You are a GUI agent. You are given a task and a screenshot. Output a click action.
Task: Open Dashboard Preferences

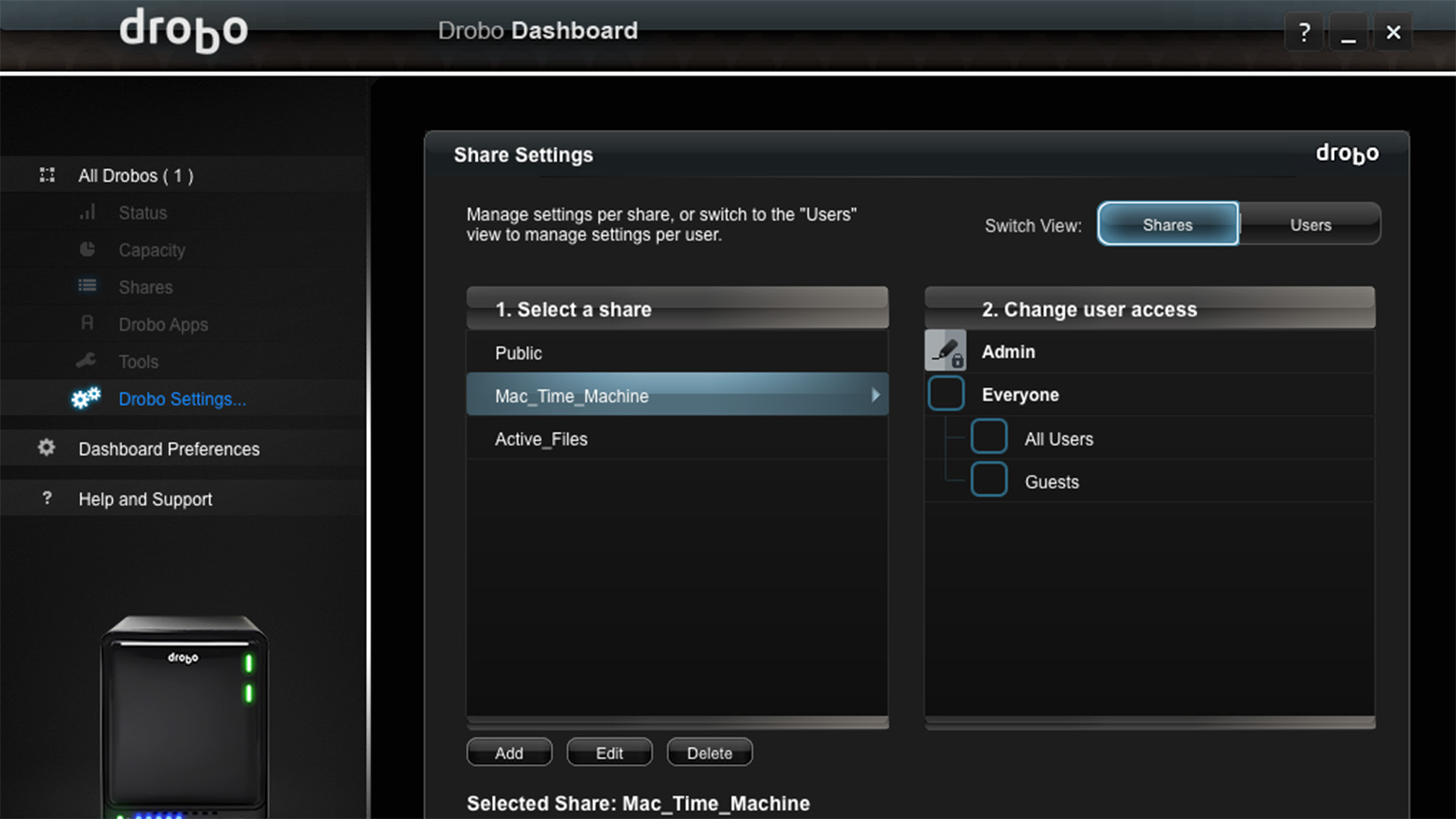click(169, 449)
